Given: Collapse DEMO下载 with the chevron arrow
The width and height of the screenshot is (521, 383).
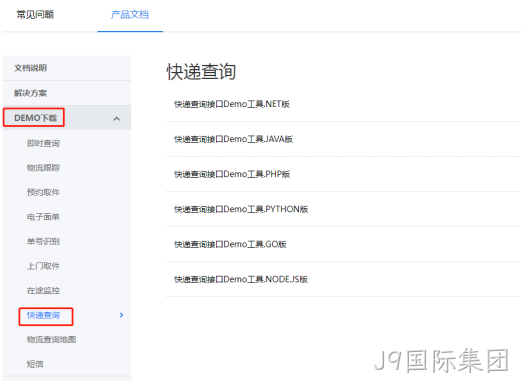Looking at the screenshot, I should [x=117, y=119].
